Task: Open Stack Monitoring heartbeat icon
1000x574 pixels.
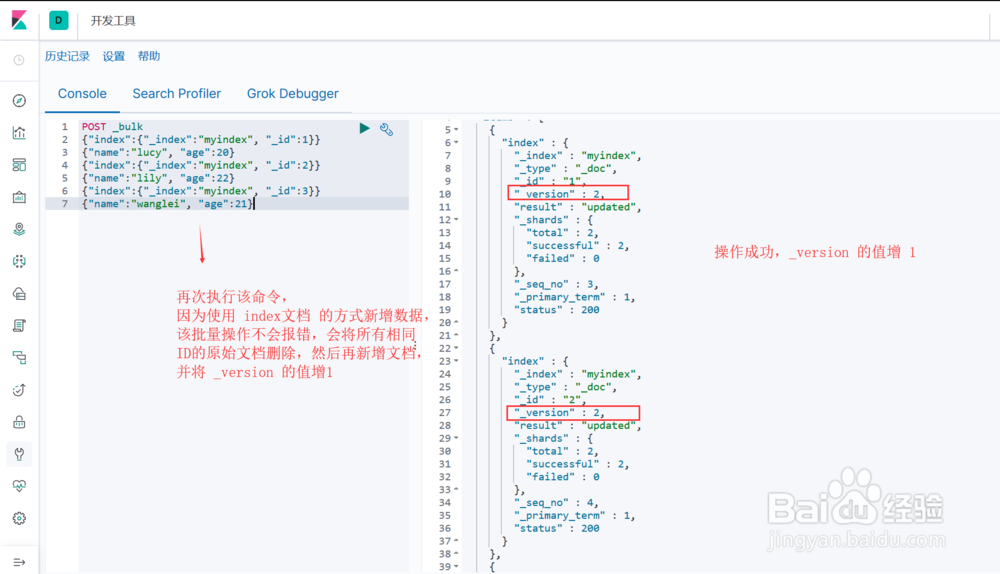Action: pyautogui.click(x=19, y=486)
